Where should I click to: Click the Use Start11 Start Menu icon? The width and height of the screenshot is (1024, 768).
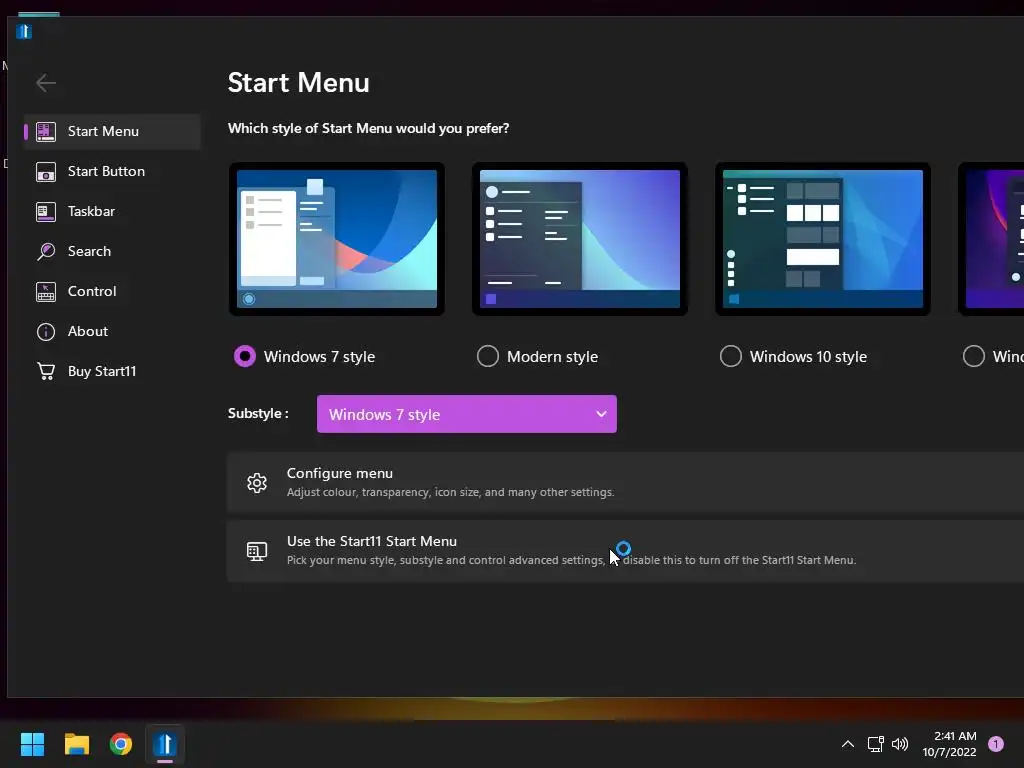click(x=257, y=551)
